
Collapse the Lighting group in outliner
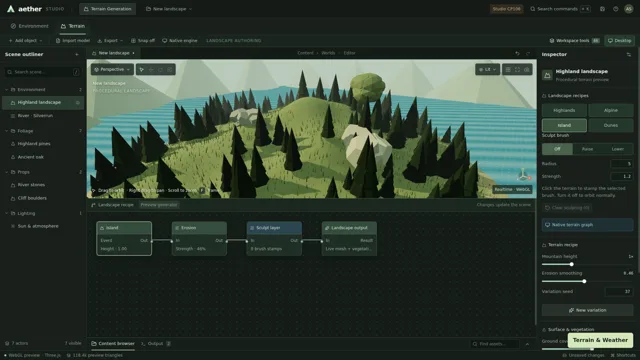pyautogui.click(x=7, y=213)
